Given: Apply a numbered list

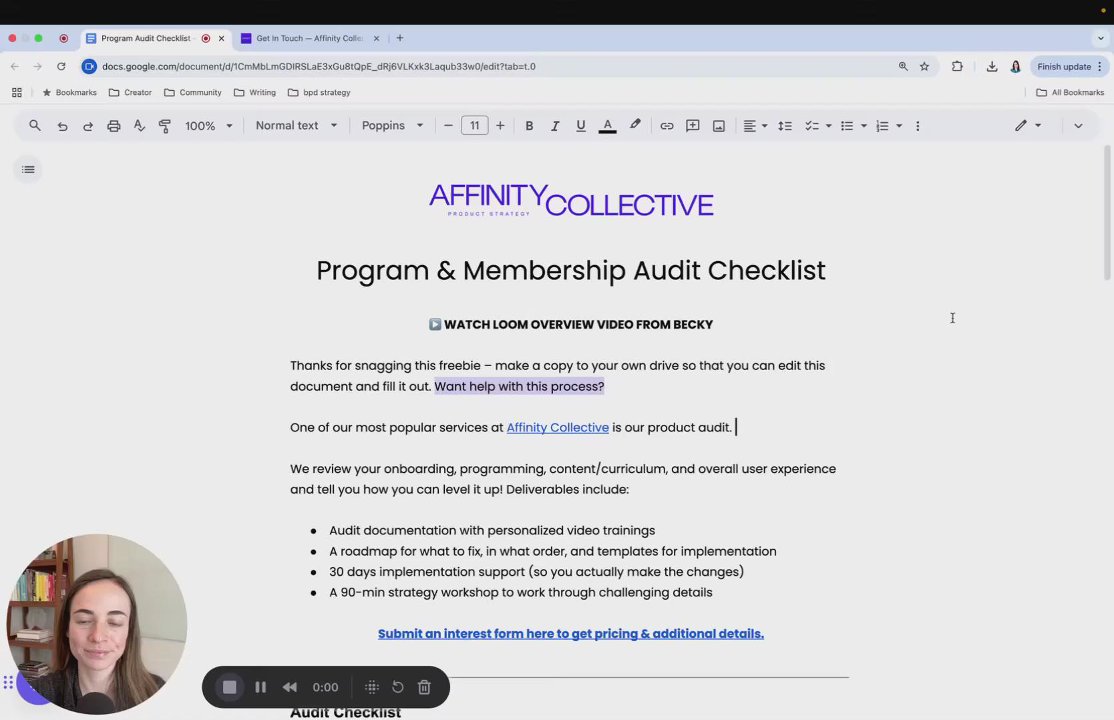Looking at the screenshot, I should 882,126.
